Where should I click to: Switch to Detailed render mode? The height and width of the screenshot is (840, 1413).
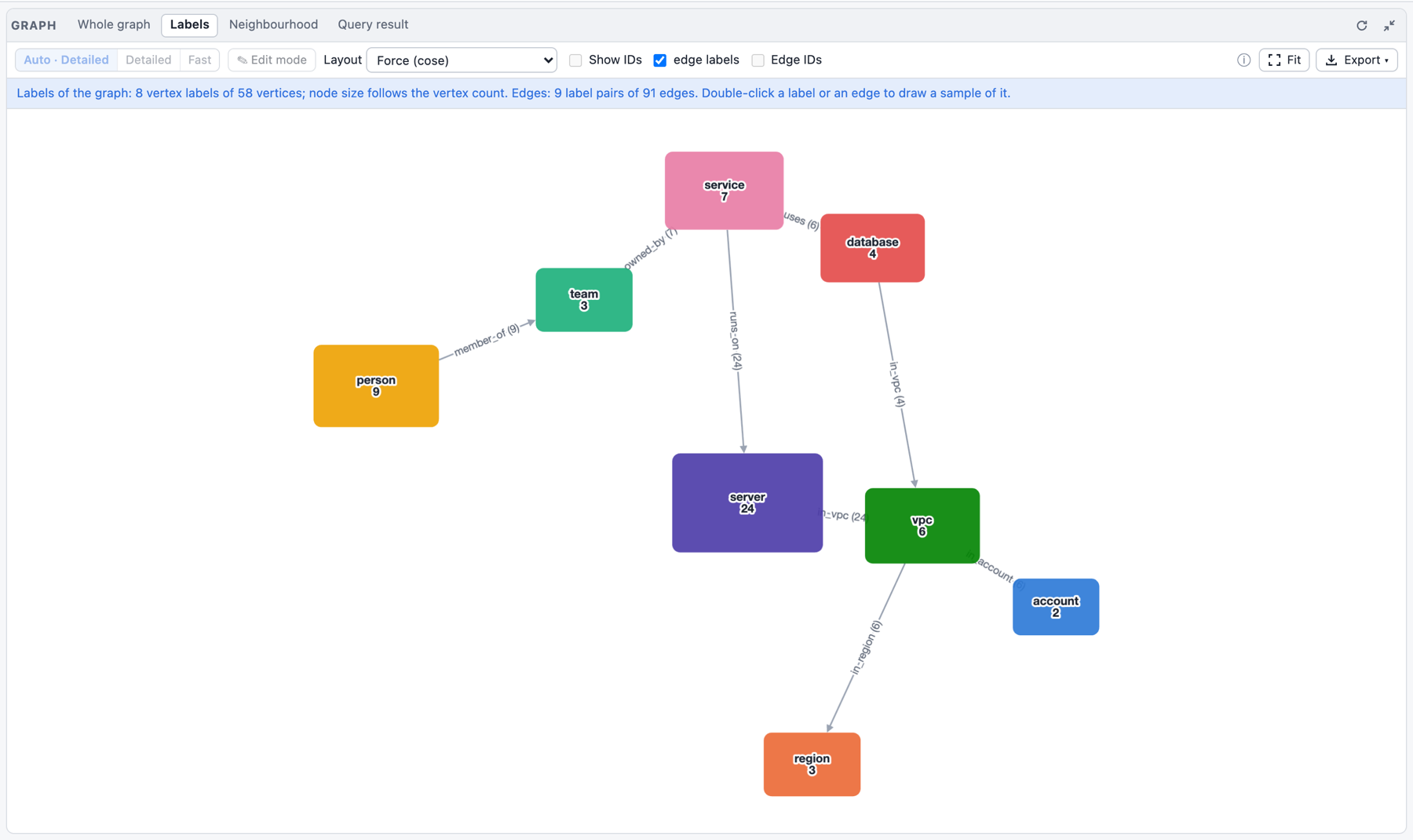pyautogui.click(x=148, y=60)
